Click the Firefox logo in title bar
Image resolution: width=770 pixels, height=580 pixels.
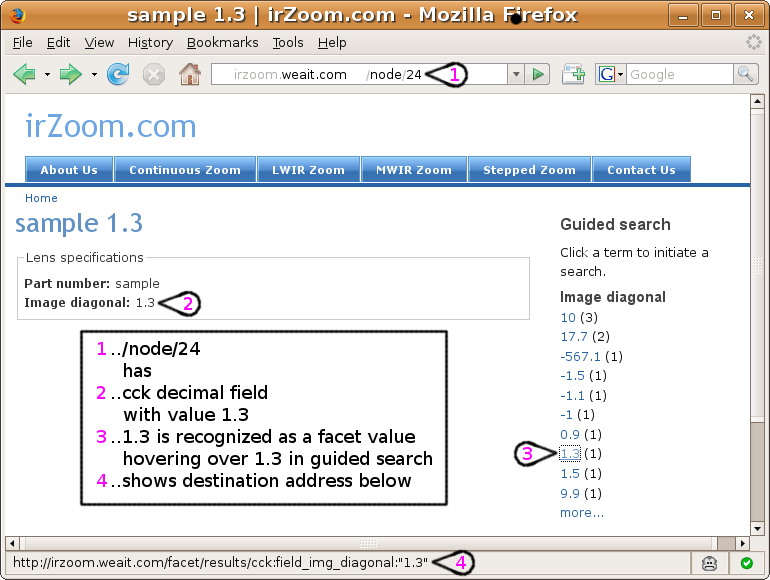click(x=17, y=15)
